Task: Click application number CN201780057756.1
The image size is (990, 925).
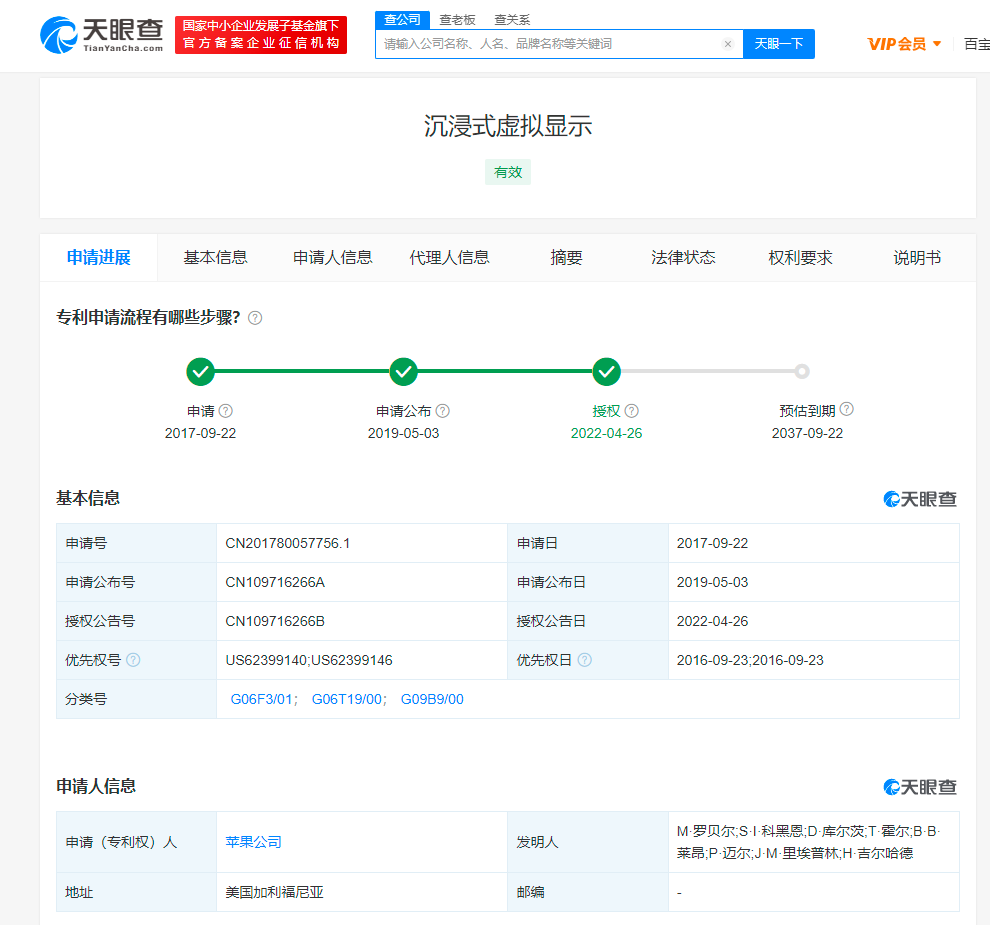Action: [x=288, y=543]
